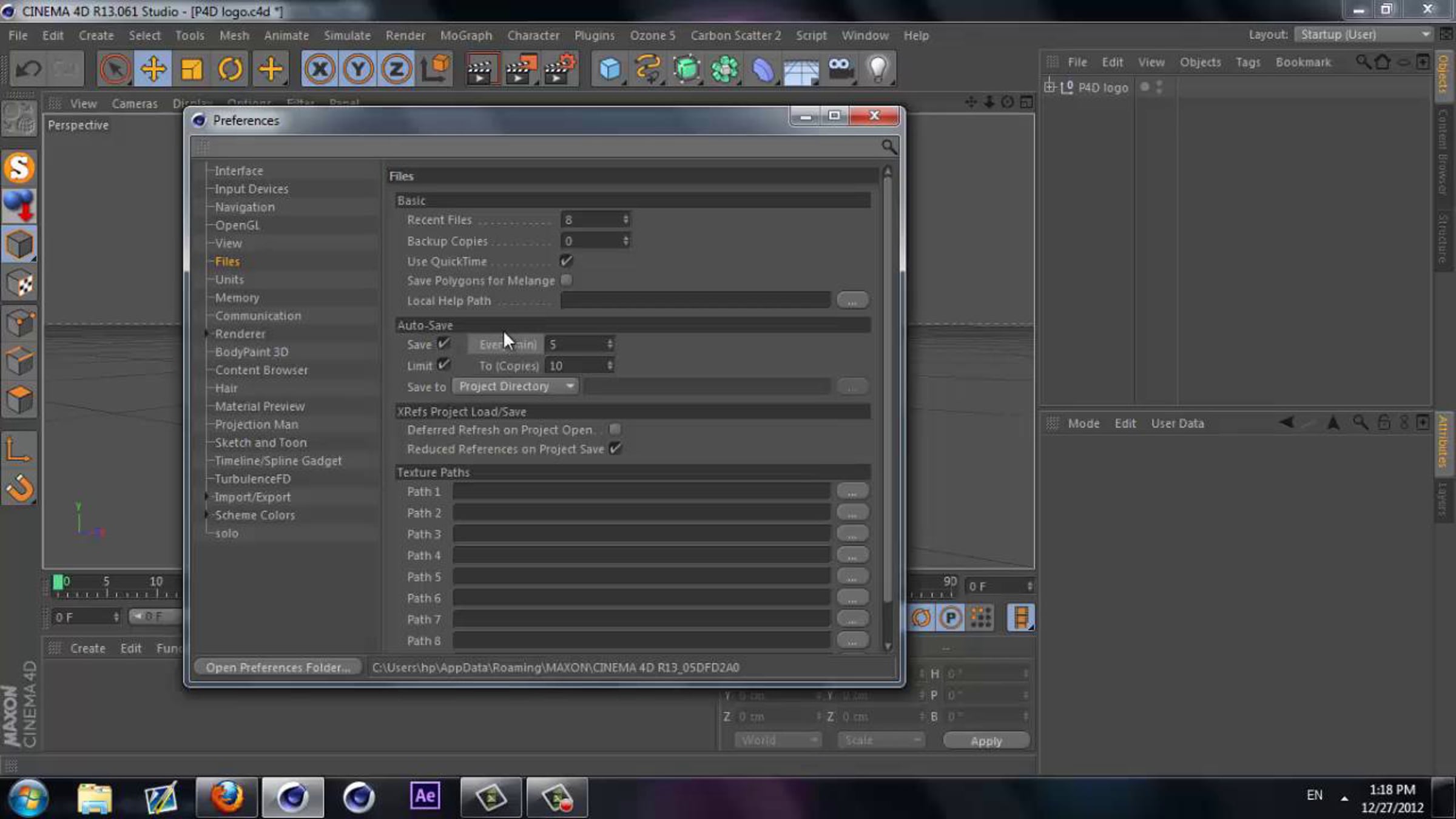The height and width of the screenshot is (819, 1456).
Task: Open the Plugins menu
Action: tap(595, 35)
